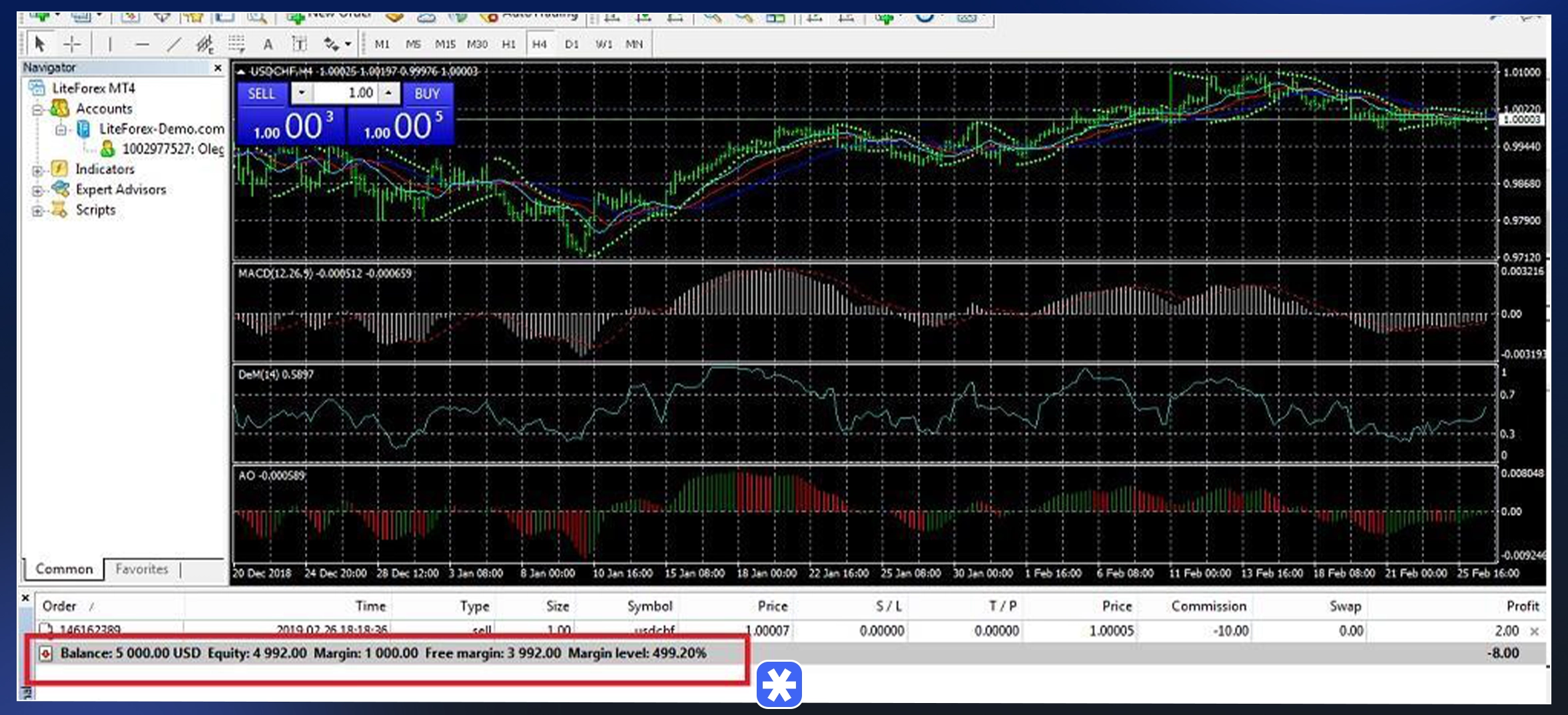
Task: Click the New Order toolbar button
Action: [328, 17]
